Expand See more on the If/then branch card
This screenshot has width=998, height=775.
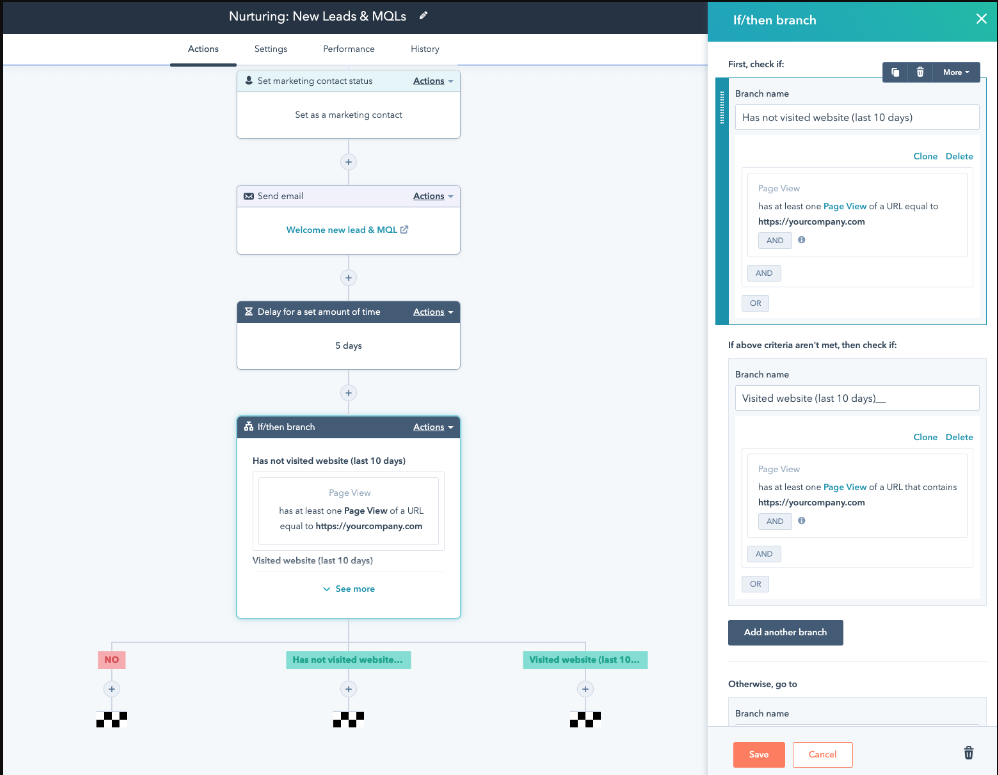348,588
